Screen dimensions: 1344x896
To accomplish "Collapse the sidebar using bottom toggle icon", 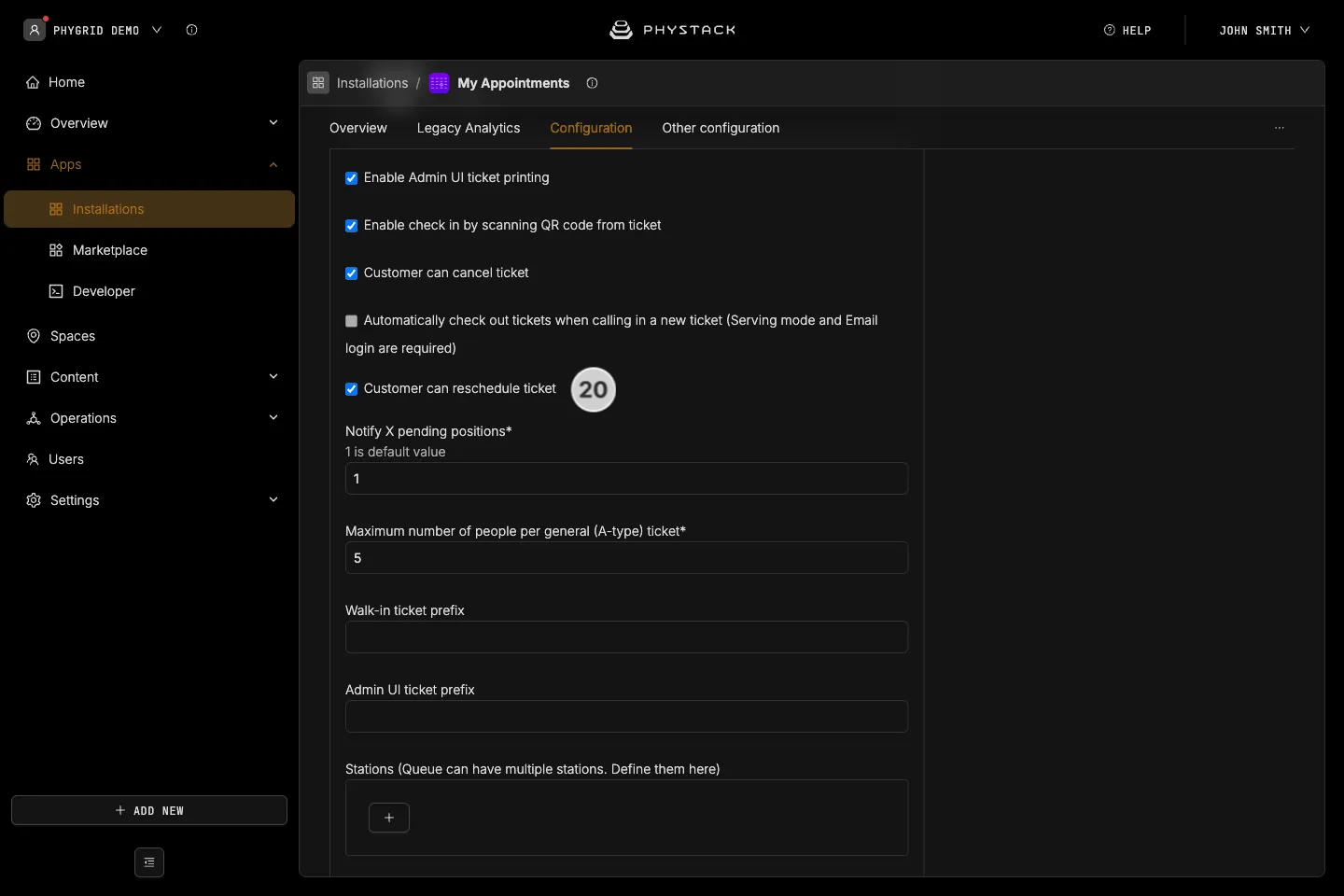I will click(149, 862).
